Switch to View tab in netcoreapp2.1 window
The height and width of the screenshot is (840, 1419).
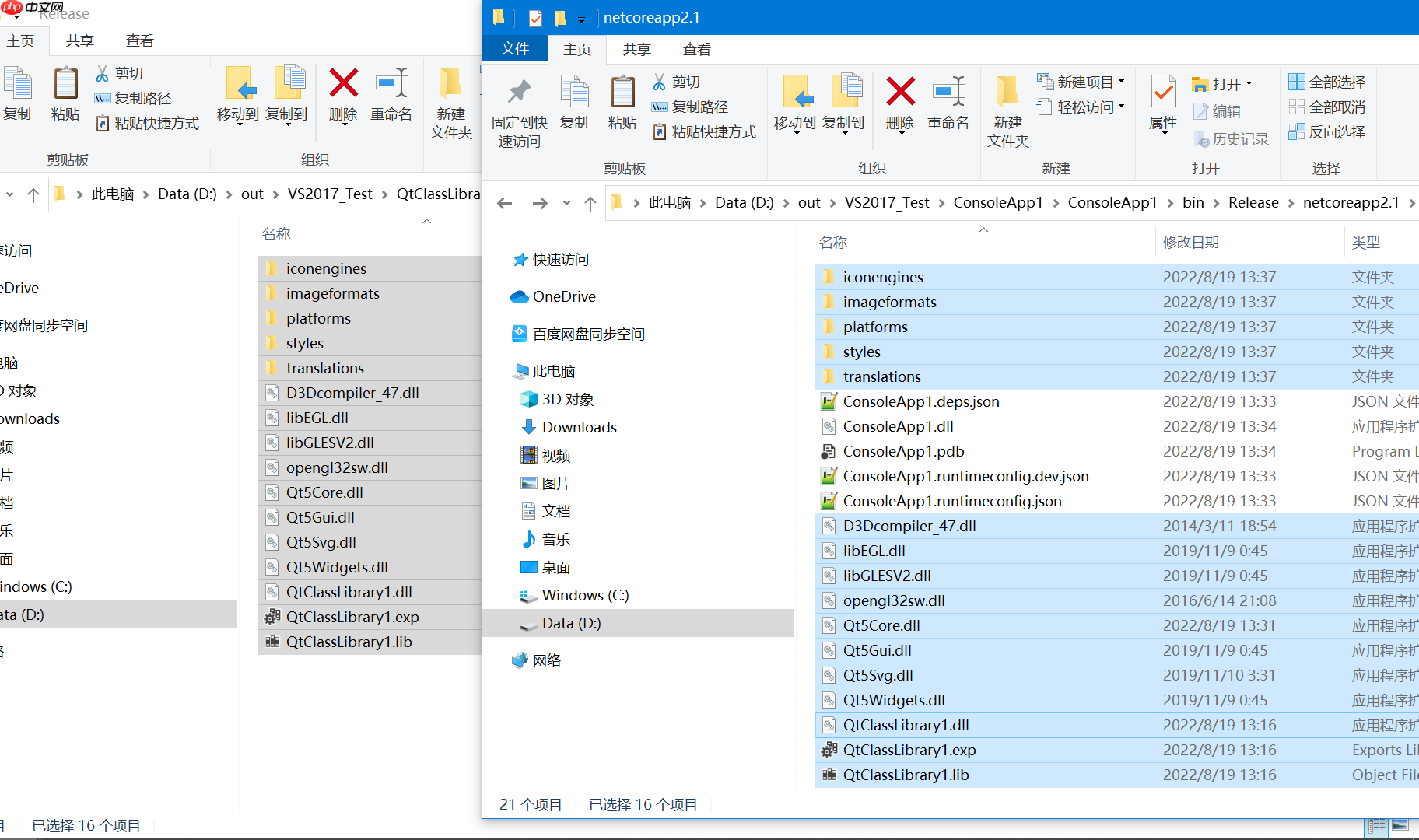coord(697,49)
